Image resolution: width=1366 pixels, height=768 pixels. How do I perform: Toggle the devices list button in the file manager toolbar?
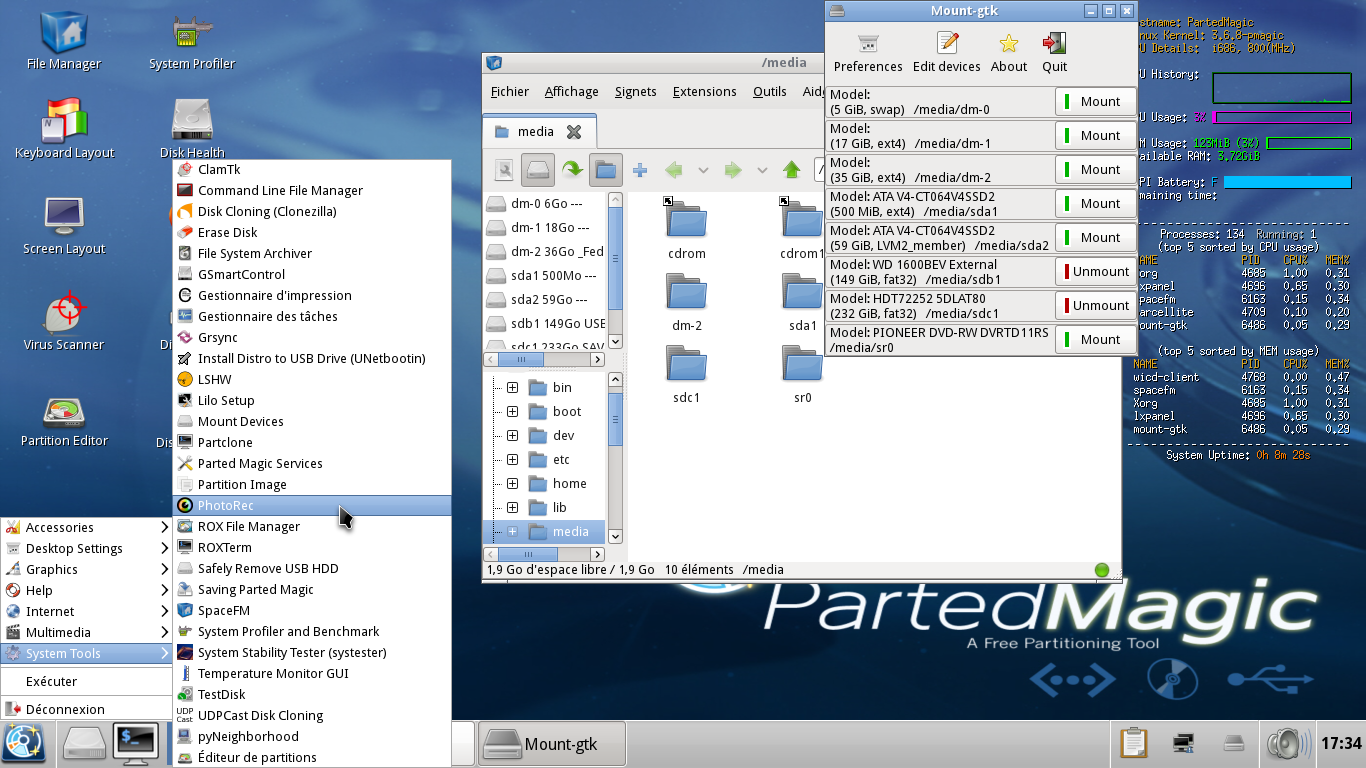coord(538,170)
